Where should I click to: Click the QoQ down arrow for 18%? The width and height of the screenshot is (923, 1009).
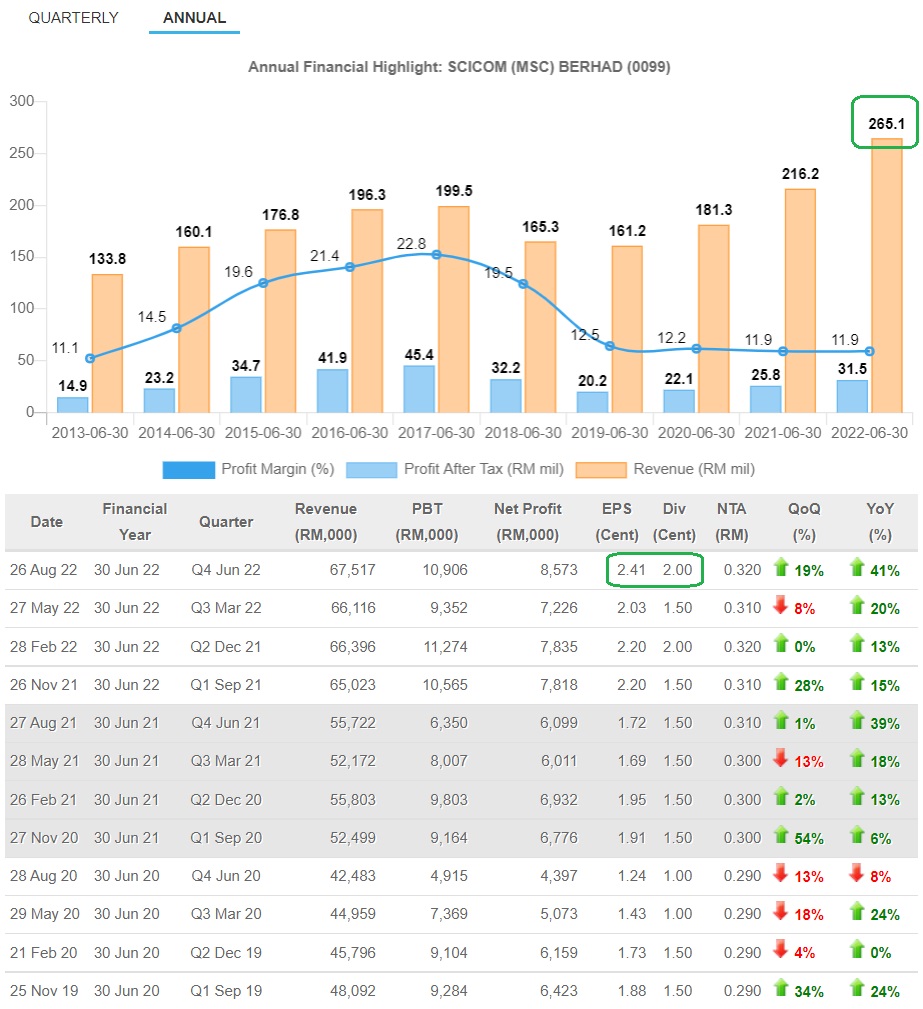pyautogui.click(x=781, y=911)
